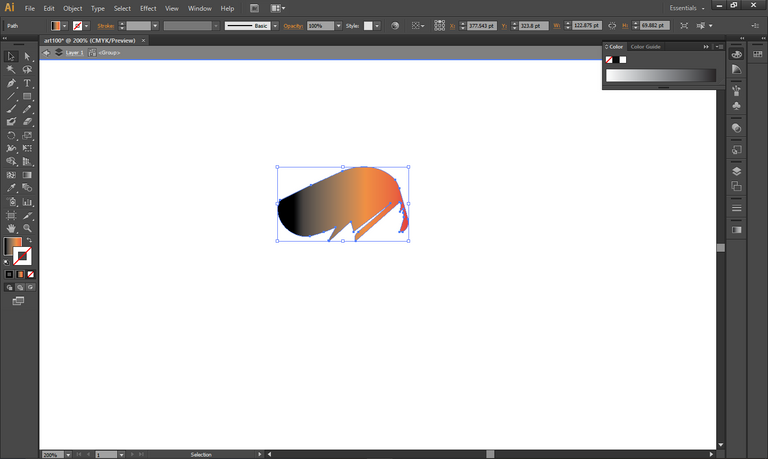Select the Rectangle tool
The width and height of the screenshot is (768, 459).
27,97
